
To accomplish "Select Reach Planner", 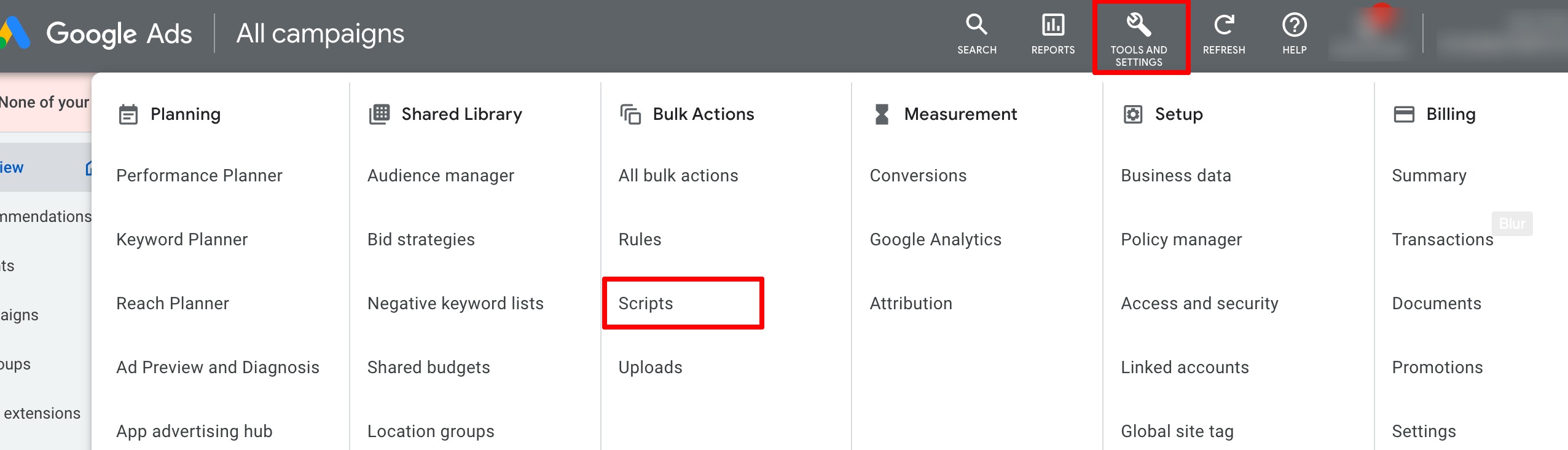I will (x=173, y=304).
